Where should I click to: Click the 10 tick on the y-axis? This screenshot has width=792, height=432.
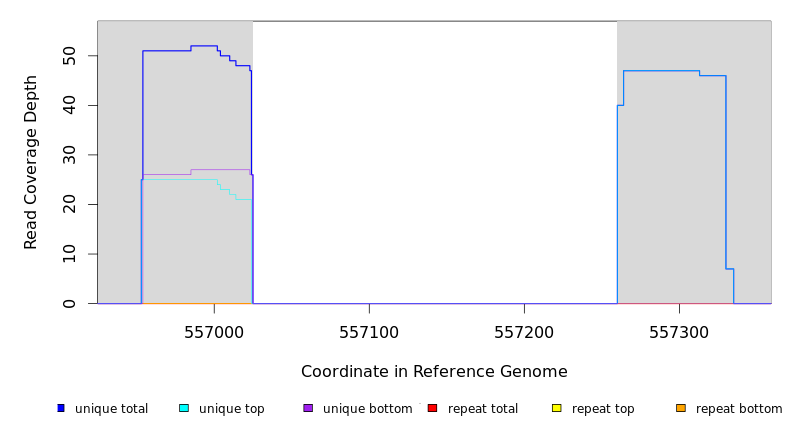click(70, 254)
